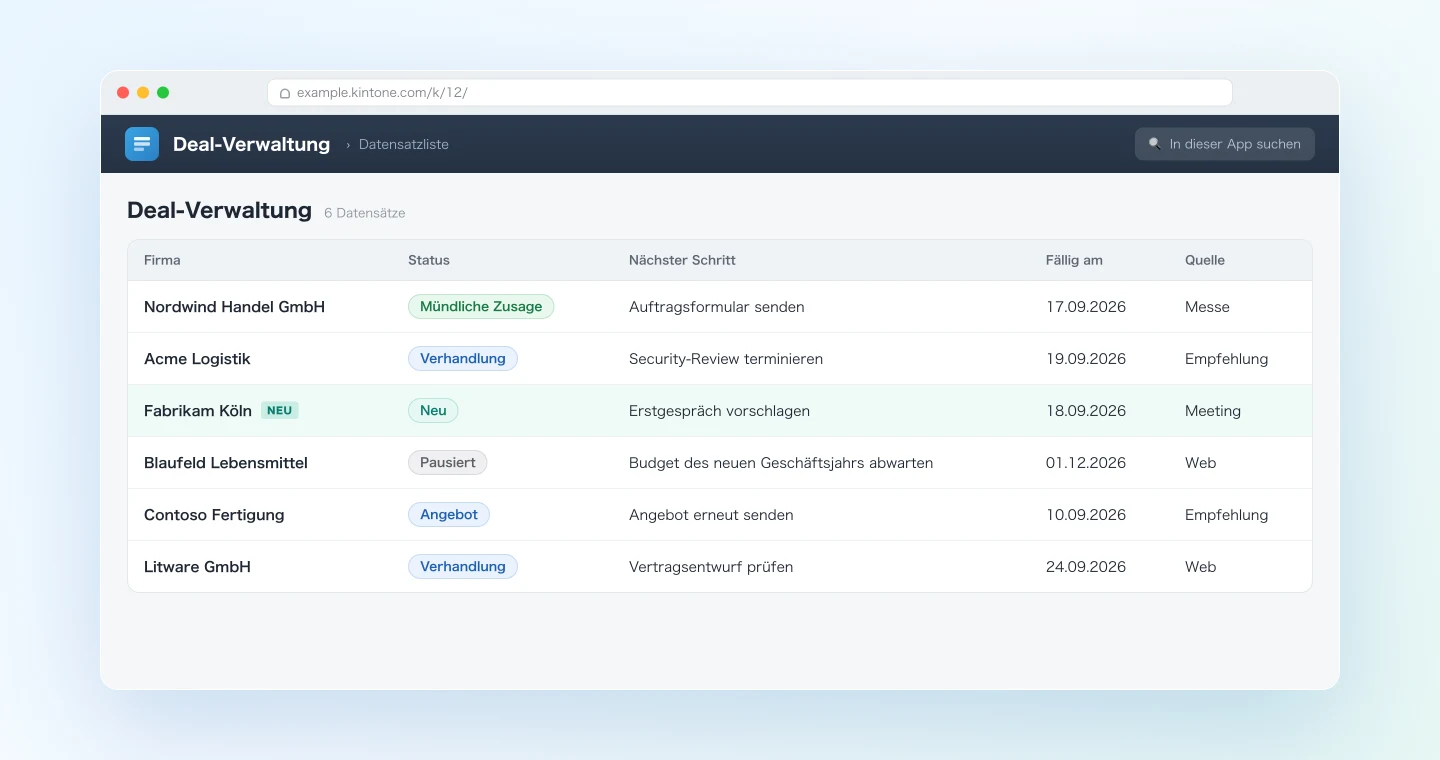Click the NEU tag beside Fabrikam Köln
Screen dimensions: 1440x760
[280, 410]
